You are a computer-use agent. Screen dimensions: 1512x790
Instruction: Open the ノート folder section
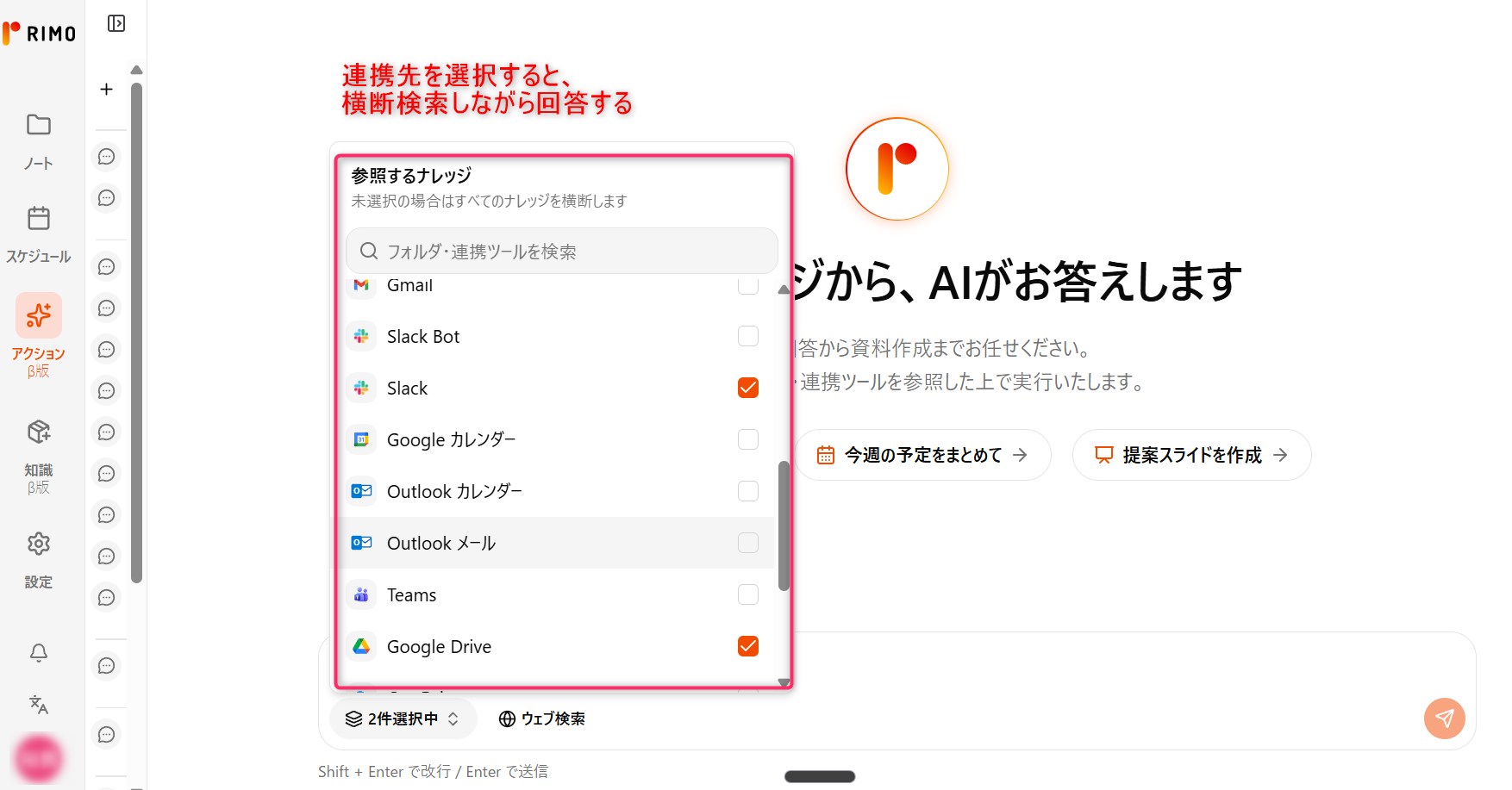click(x=38, y=141)
